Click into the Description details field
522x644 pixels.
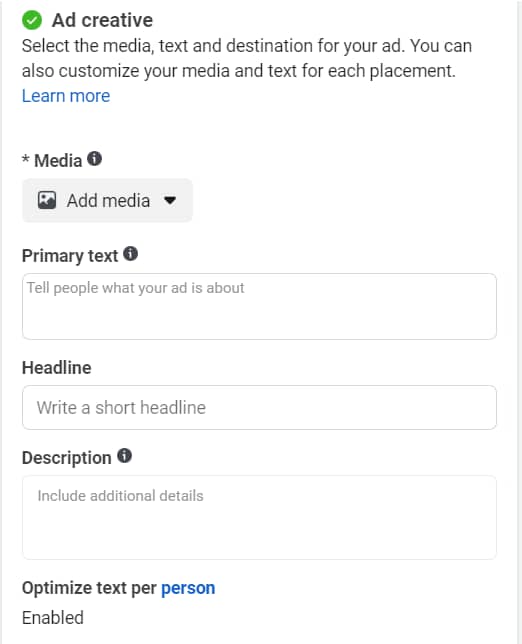[x=259, y=518]
